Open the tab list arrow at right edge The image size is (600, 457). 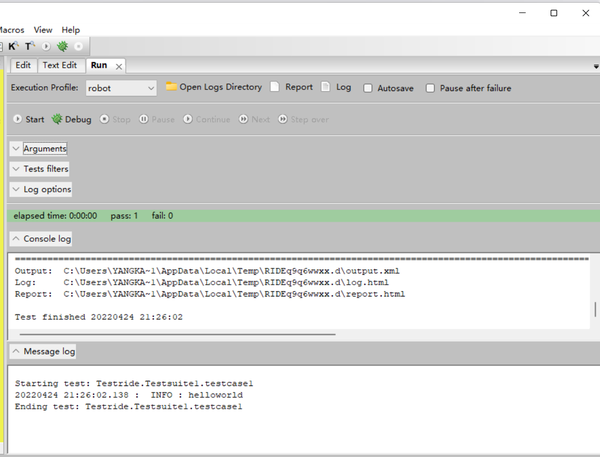[596, 67]
